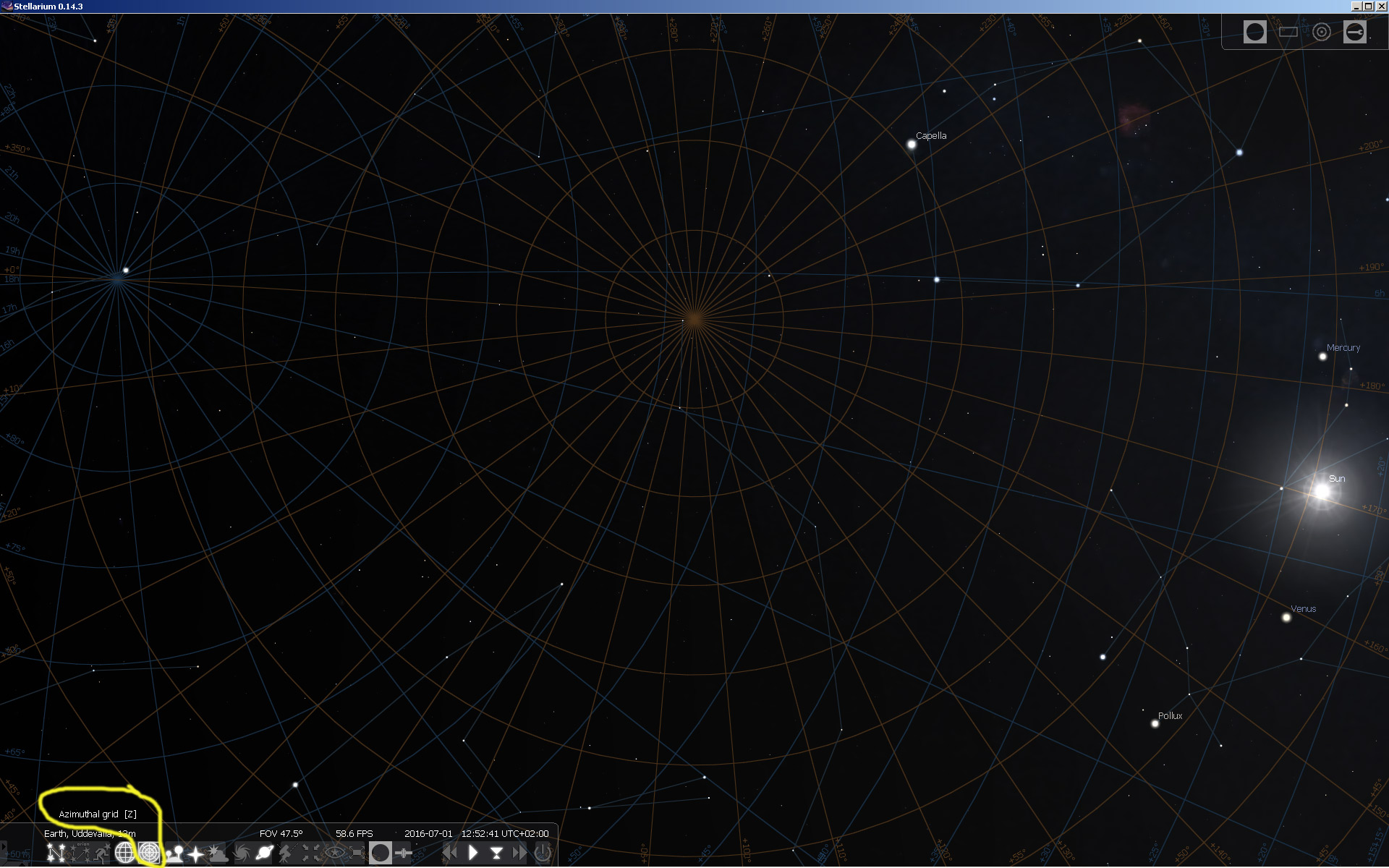Click the 'FOV 47.5°' status text
1389x868 pixels.
pos(281,833)
